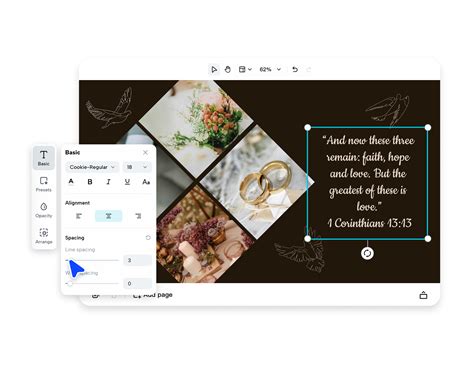The width and height of the screenshot is (474, 379).
Task: Click the bottom-left text box handle
Action: [308, 239]
